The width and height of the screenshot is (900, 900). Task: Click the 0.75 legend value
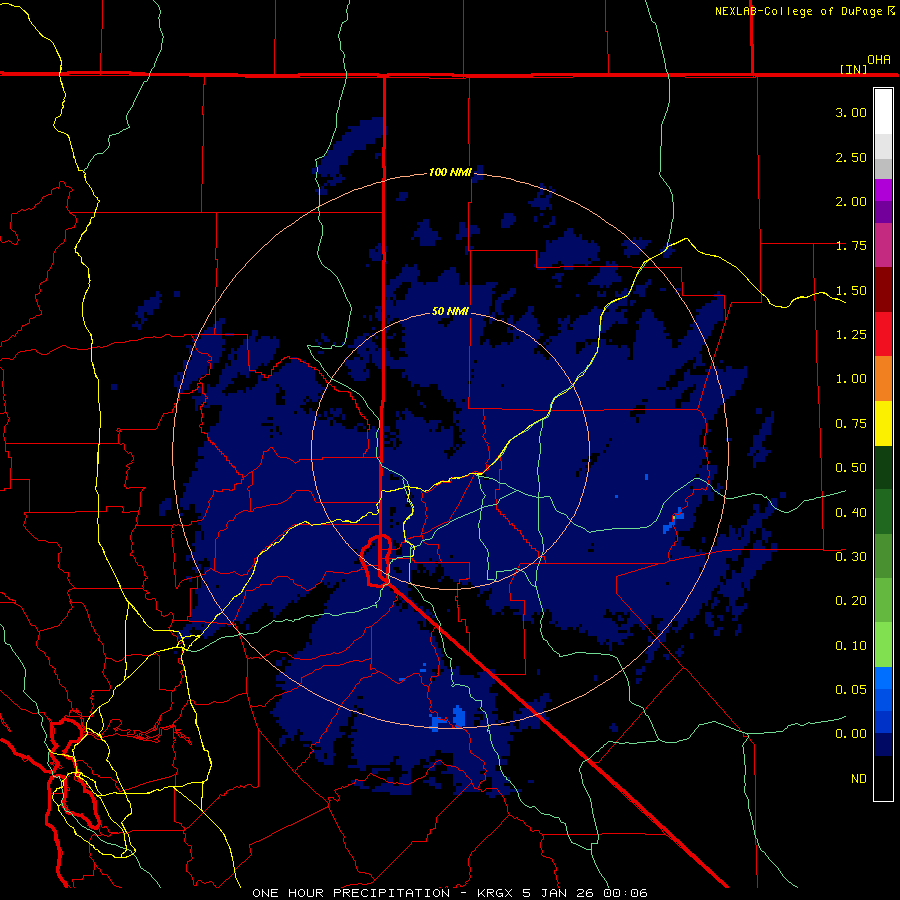(x=851, y=424)
